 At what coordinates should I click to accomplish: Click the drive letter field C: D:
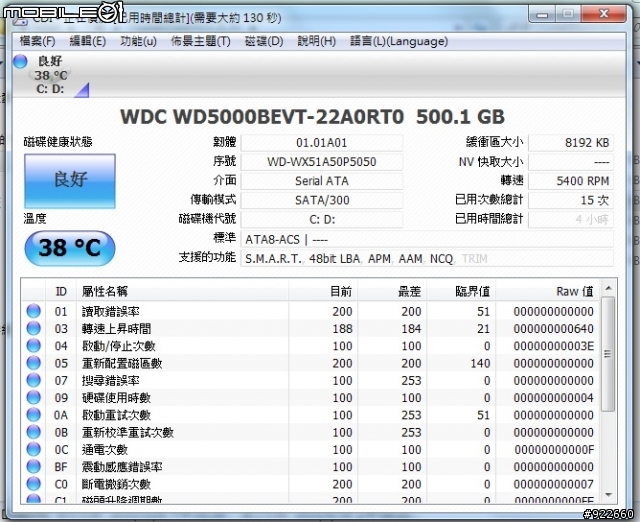click(x=322, y=219)
